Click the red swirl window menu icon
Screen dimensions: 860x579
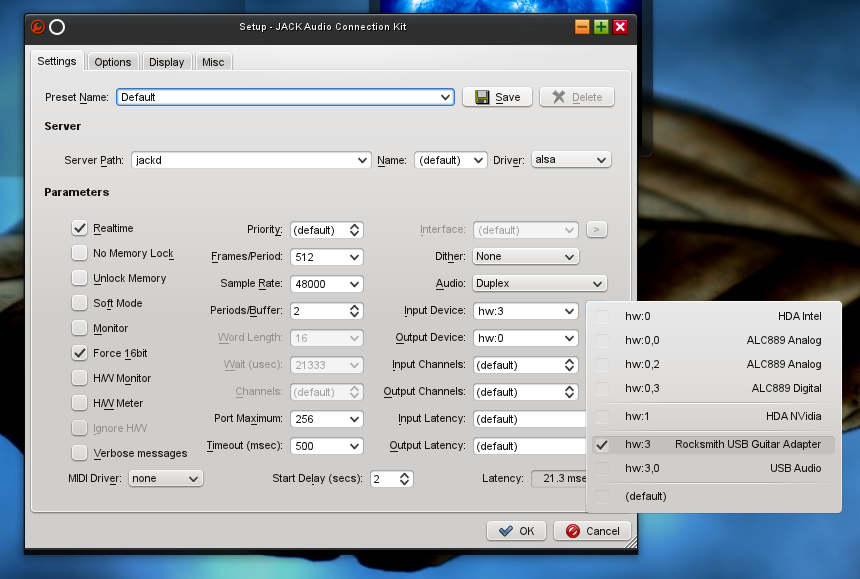(38, 27)
